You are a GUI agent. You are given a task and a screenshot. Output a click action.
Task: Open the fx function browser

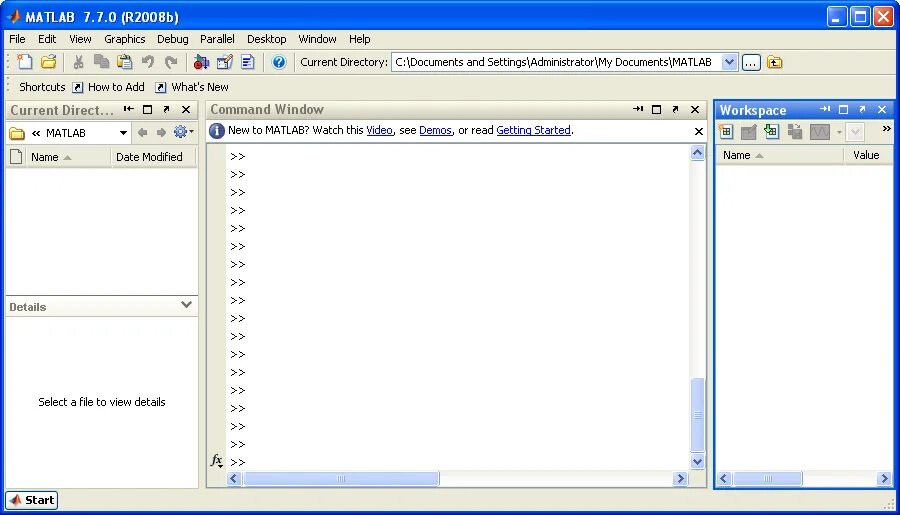[x=216, y=460]
